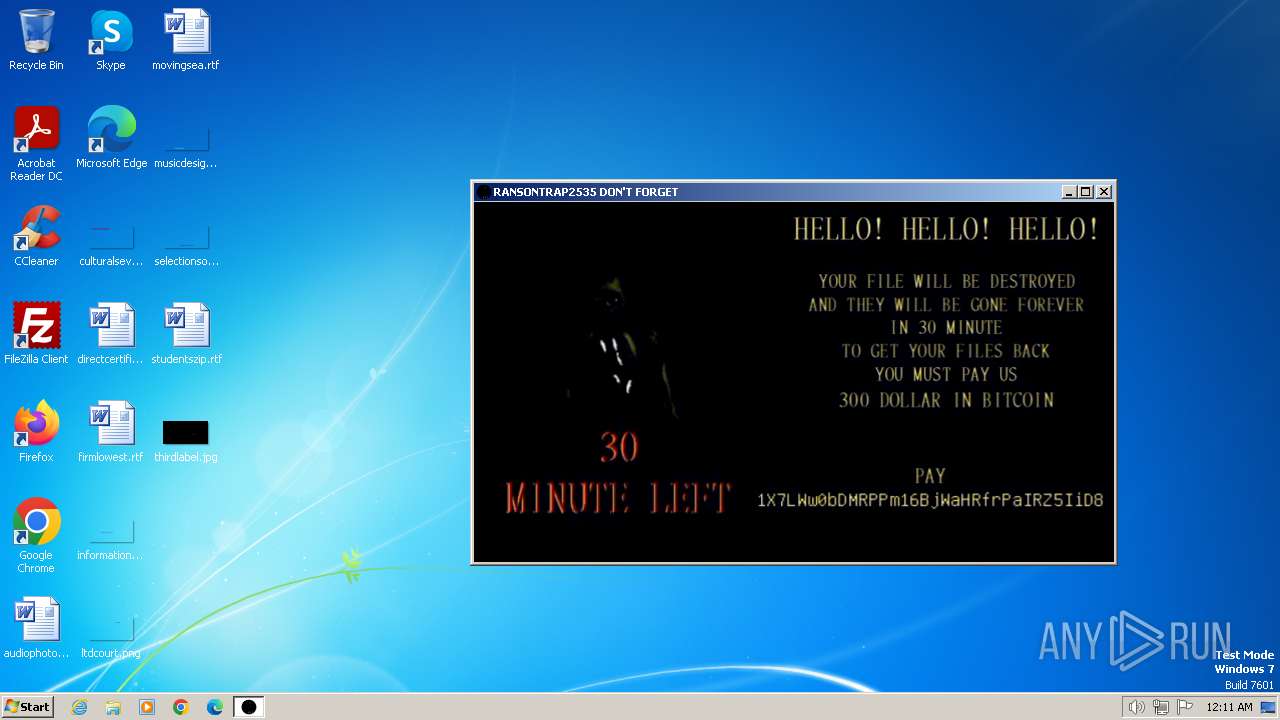The width and height of the screenshot is (1280, 720).
Task: Open the 12:11 AM clock
Action: pos(1229,707)
